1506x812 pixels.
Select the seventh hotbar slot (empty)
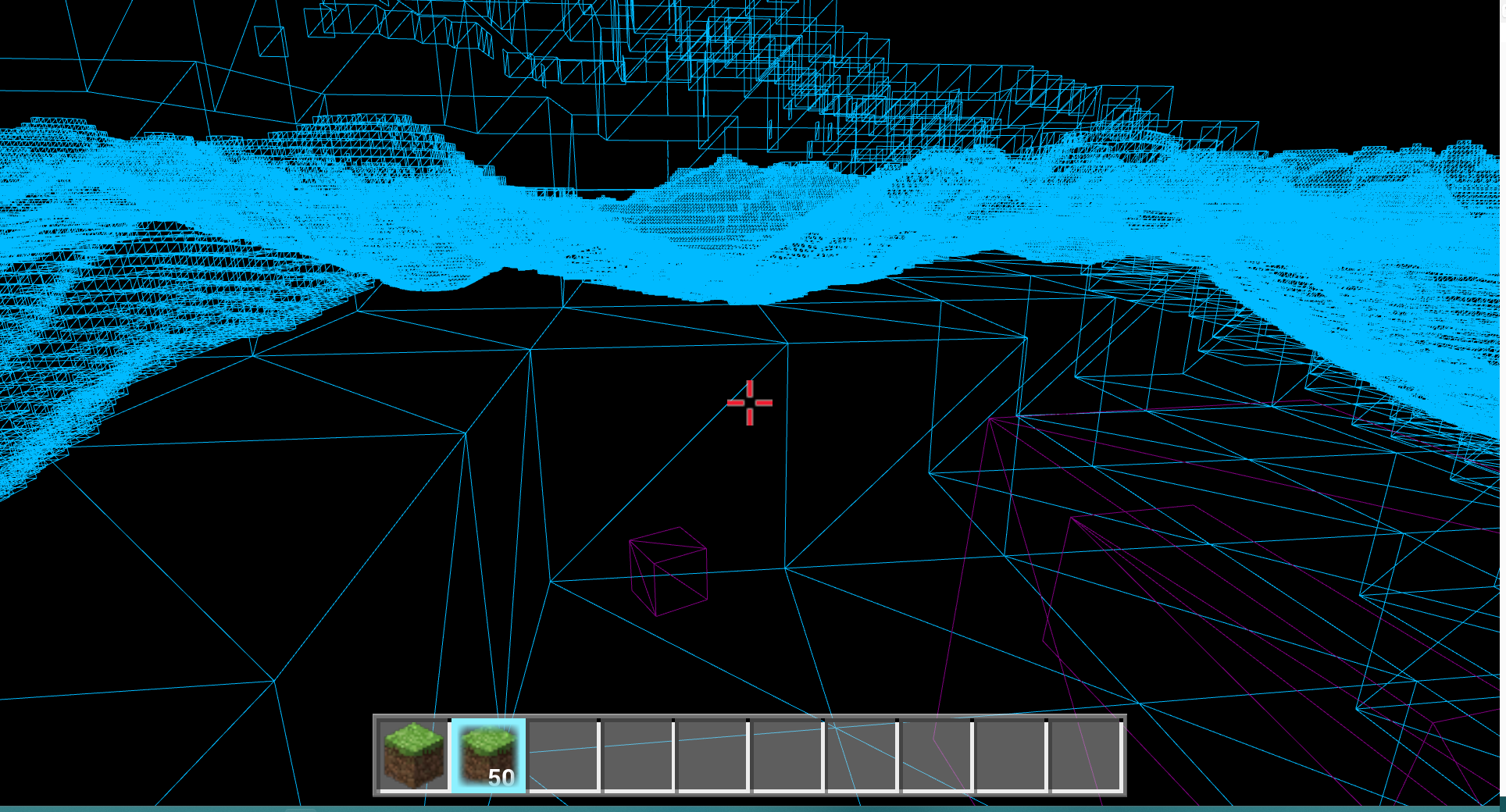[x=863, y=755]
